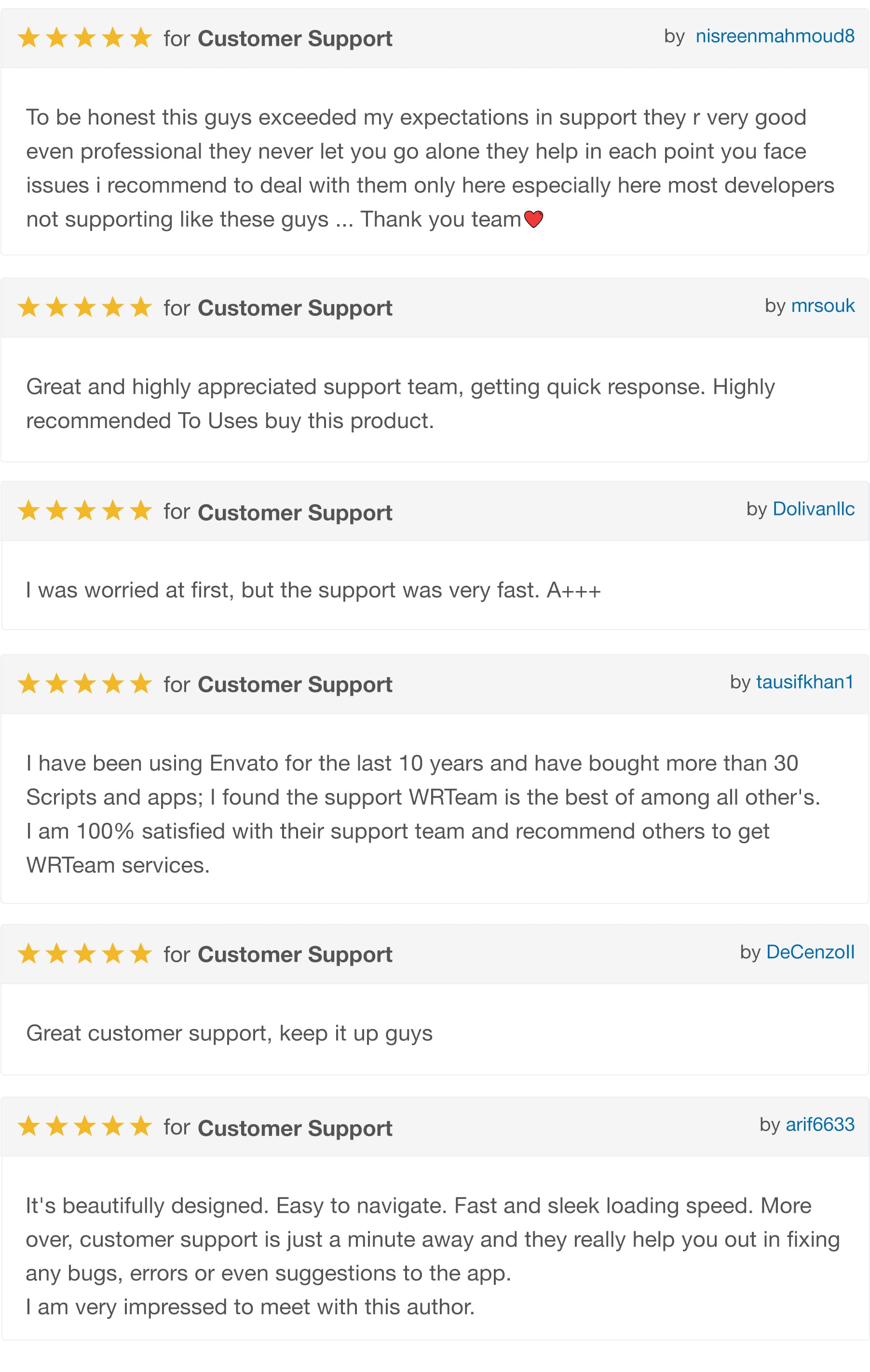
Task: Click the 'Great customer support, keep it up' review
Action: (x=229, y=1034)
